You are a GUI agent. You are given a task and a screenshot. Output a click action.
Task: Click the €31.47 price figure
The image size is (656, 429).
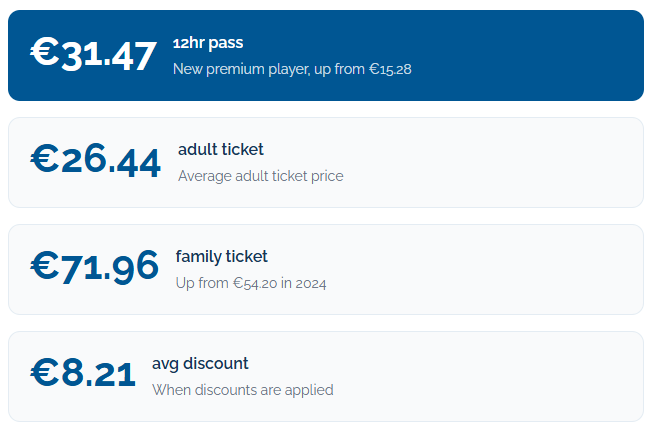[93, 54]
